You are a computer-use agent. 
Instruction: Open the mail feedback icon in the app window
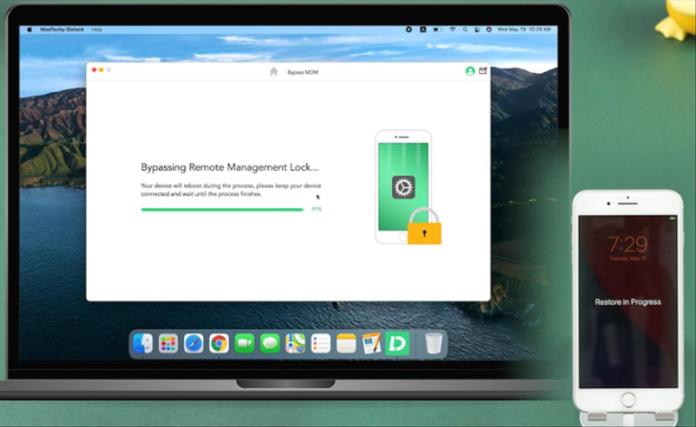tap(483, 71)
